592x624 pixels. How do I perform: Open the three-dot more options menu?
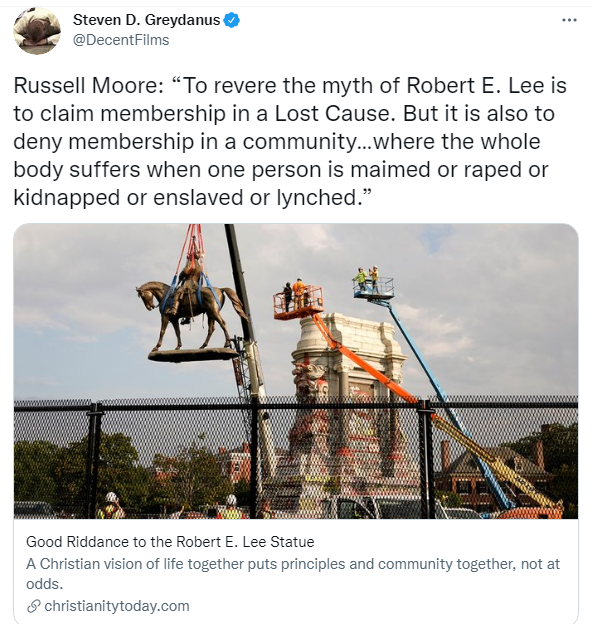[x=569, y=20]
